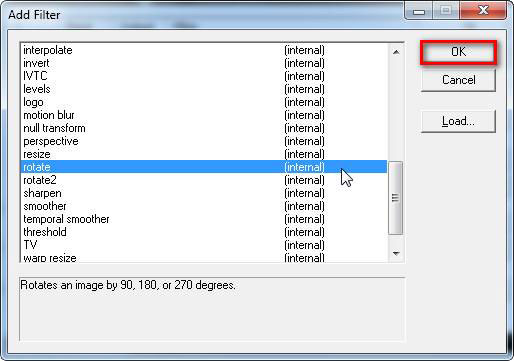Choose the IVTC filter

click(x=204, y=76)
